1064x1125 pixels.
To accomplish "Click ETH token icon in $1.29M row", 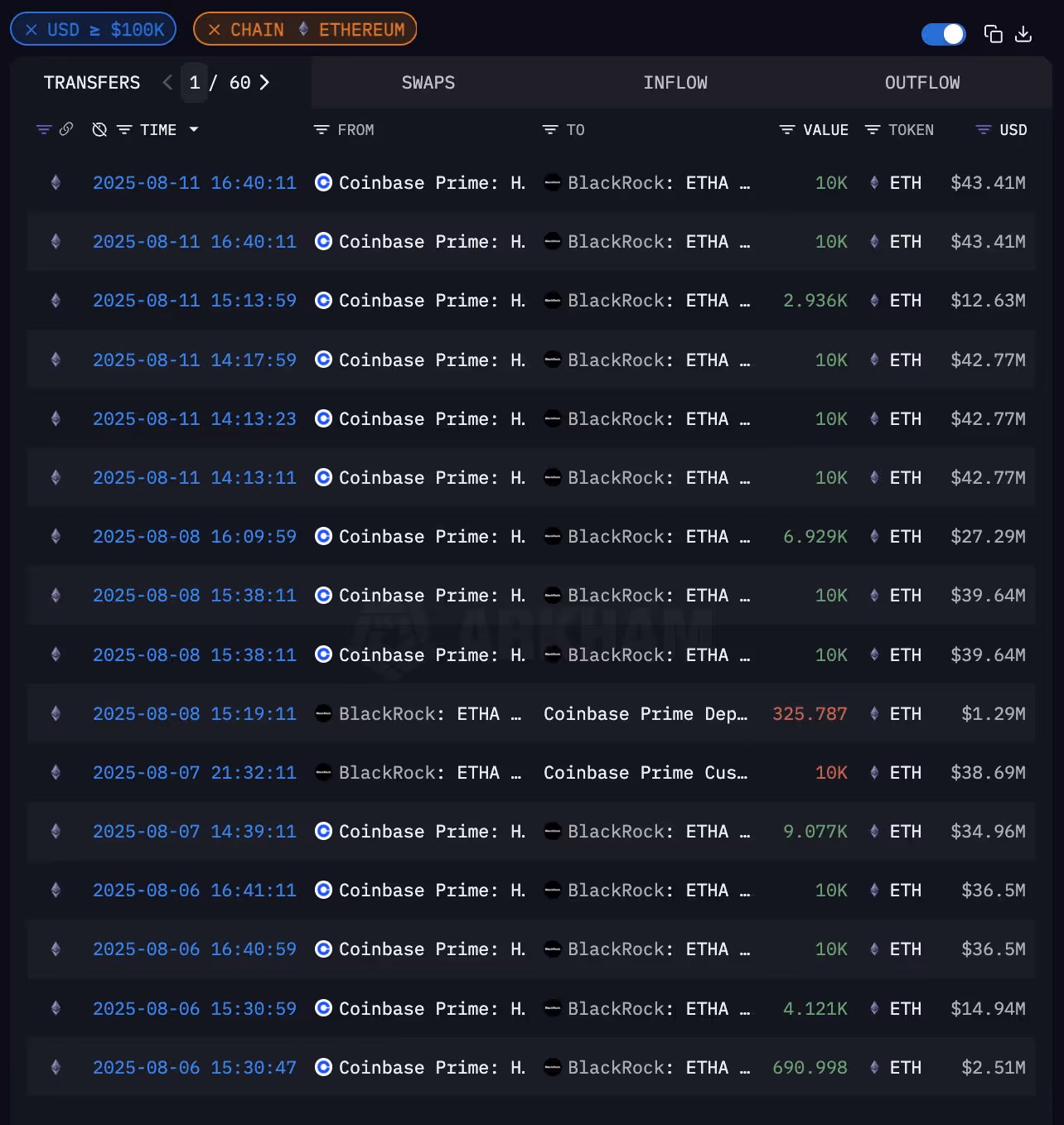I will click(x=874, y=714).
